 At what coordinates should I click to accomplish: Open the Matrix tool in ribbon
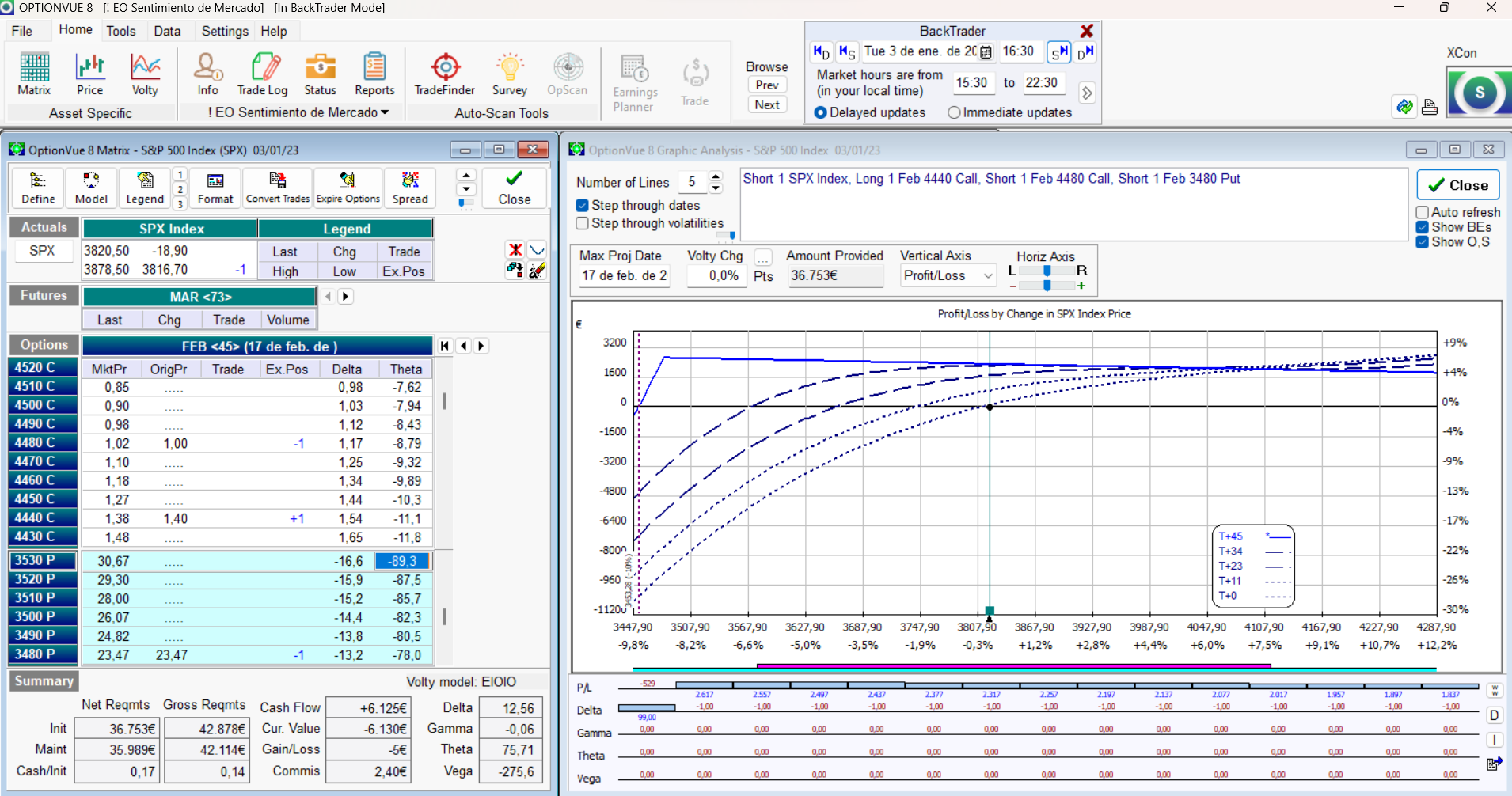[x=34, y=74]
